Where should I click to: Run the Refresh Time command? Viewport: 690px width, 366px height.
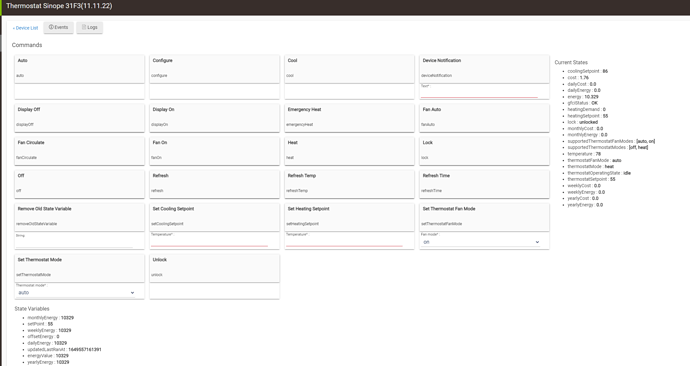484,184
